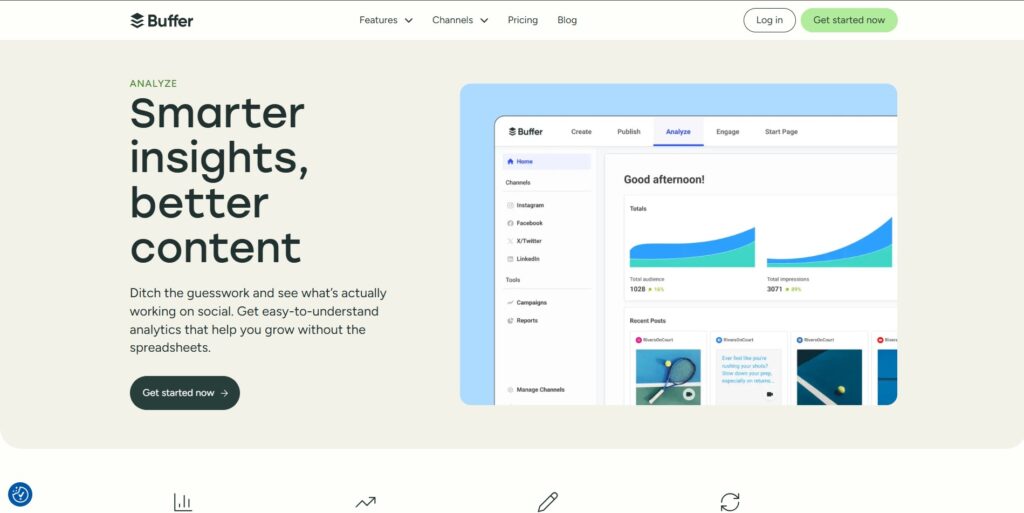The image size is (1024, 513).
Task: Open the tennis ball on court line thumbnail
Action: pos(829,377)
